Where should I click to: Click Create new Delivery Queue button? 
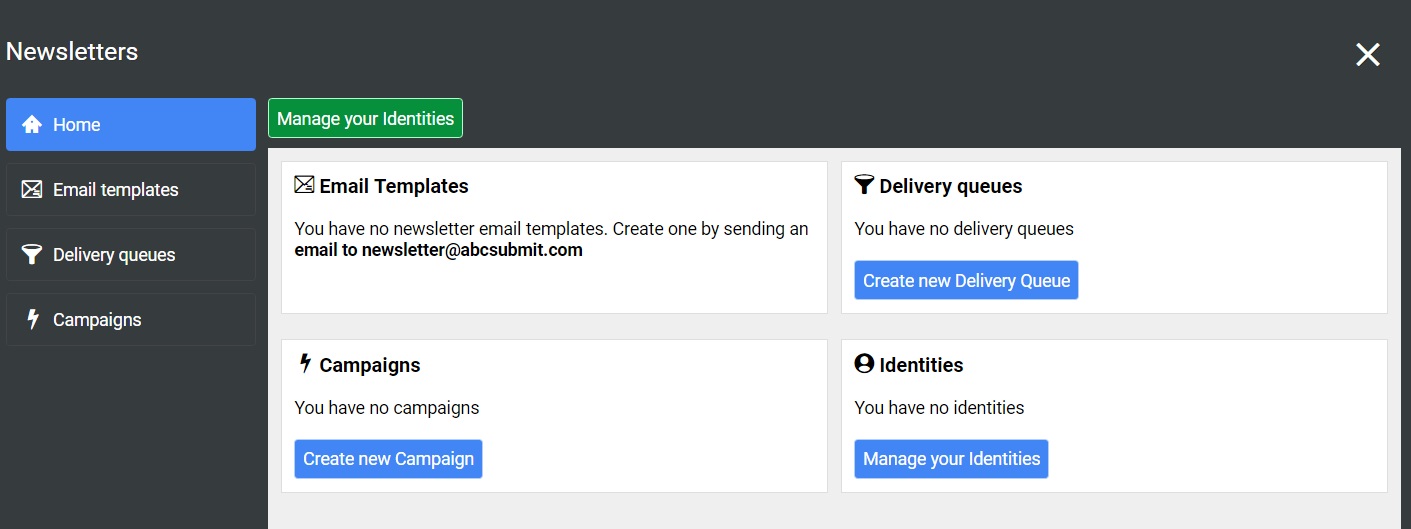(966, 281)
